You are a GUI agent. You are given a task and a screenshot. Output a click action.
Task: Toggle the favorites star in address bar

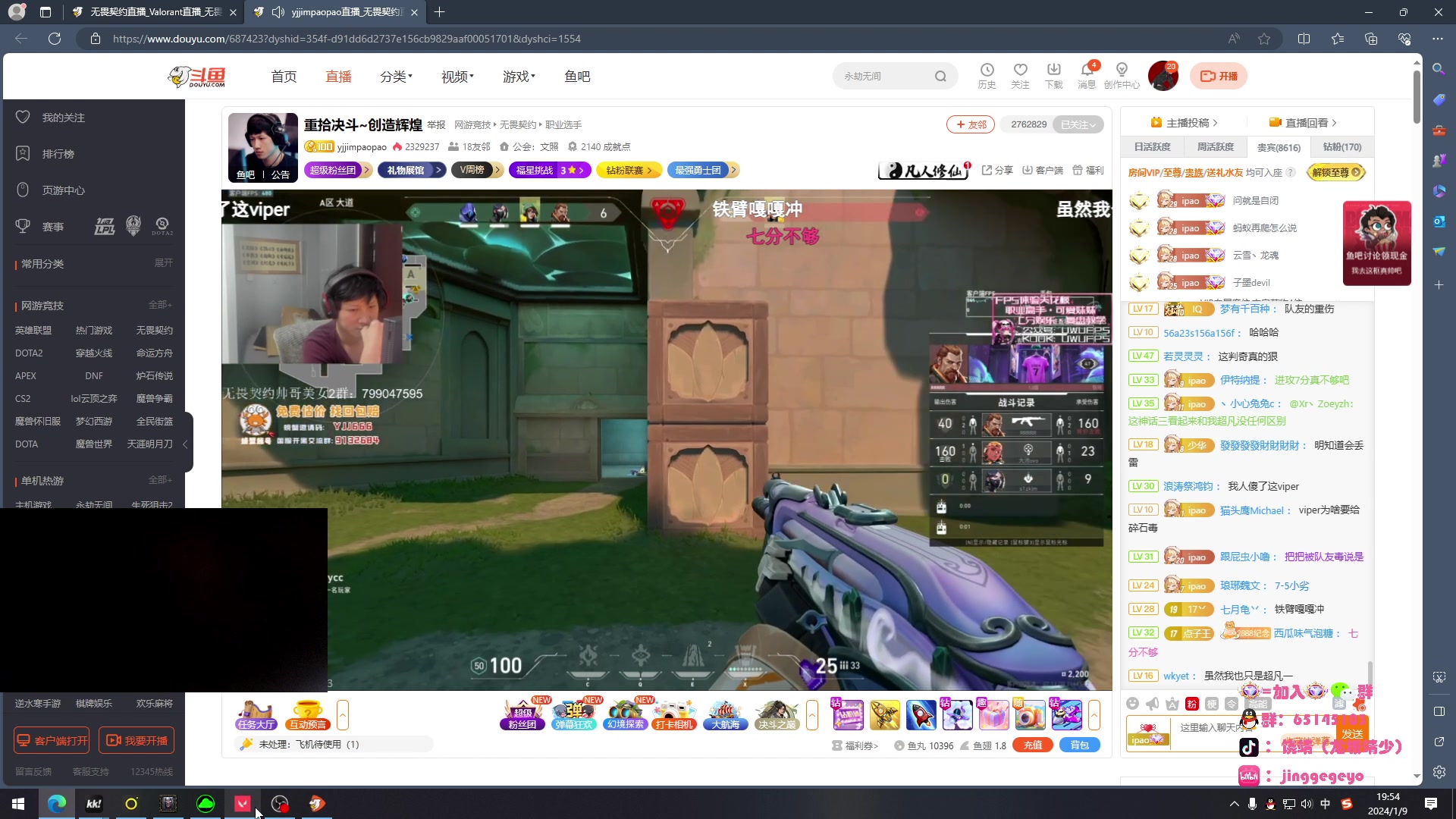(x=1264, y=39)
